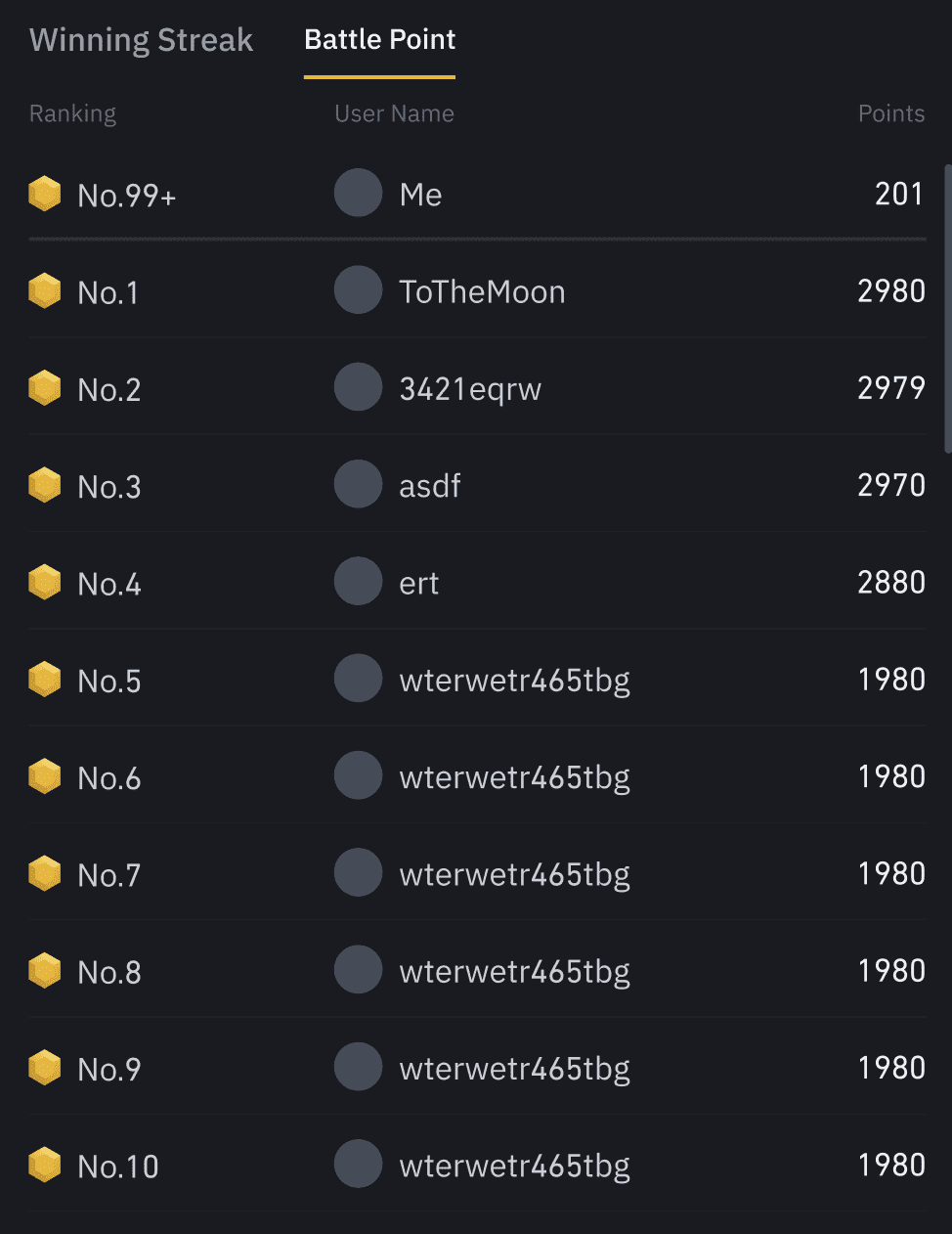Open the avatar next to 3421eqrw
This screenshot has width=952, height=1234.
358,387
